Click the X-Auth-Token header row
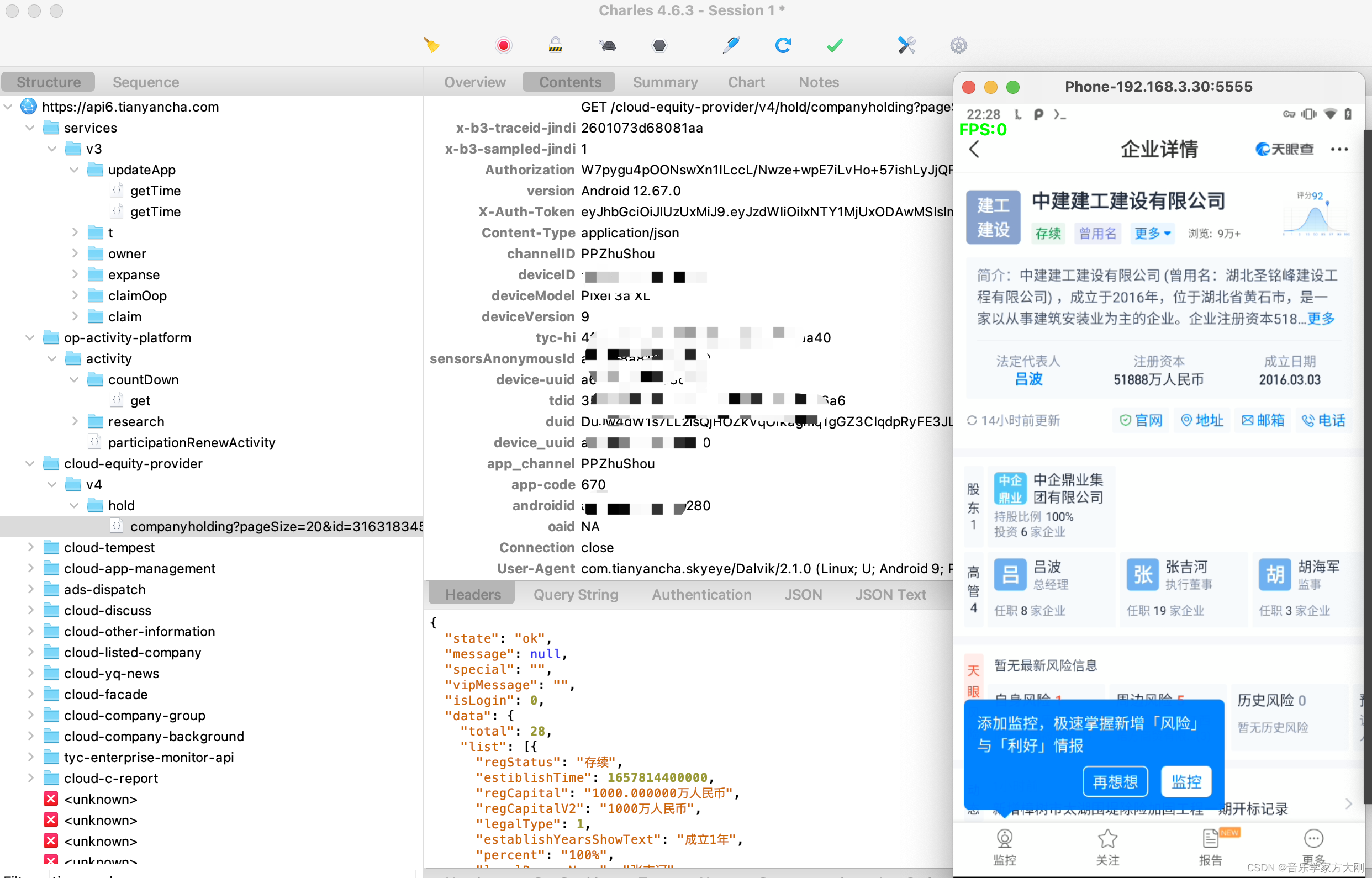 pyautogui.click(x=689, y=212)
